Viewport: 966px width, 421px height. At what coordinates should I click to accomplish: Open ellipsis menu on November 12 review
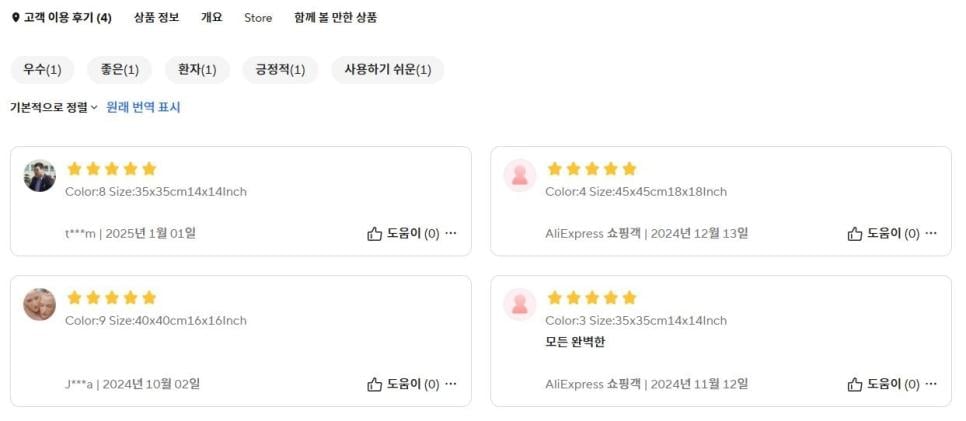point(931,384)
